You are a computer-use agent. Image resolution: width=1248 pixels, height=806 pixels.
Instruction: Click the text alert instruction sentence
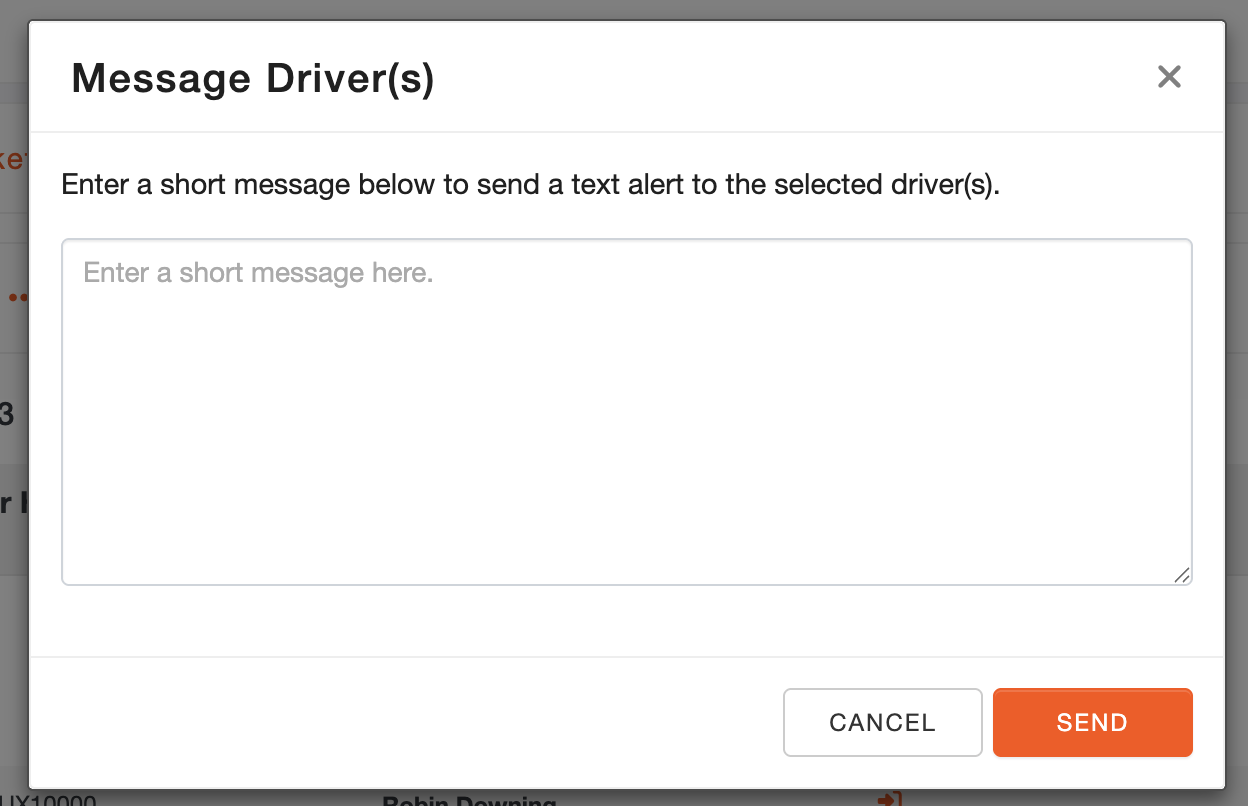(530, 185)
